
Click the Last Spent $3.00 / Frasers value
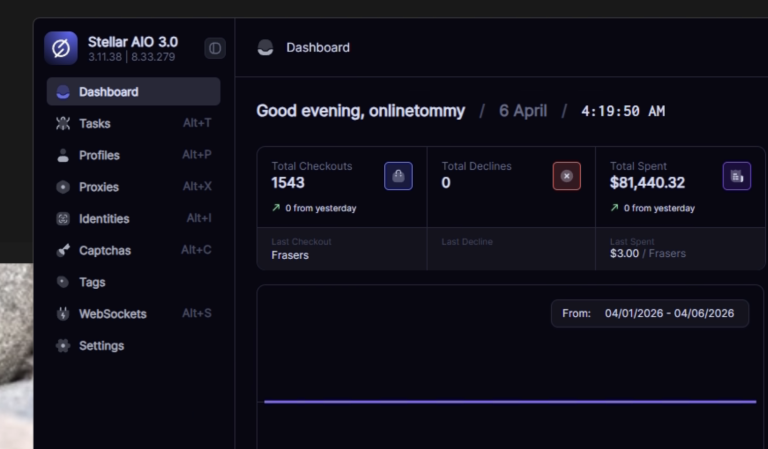coord(648,254)
